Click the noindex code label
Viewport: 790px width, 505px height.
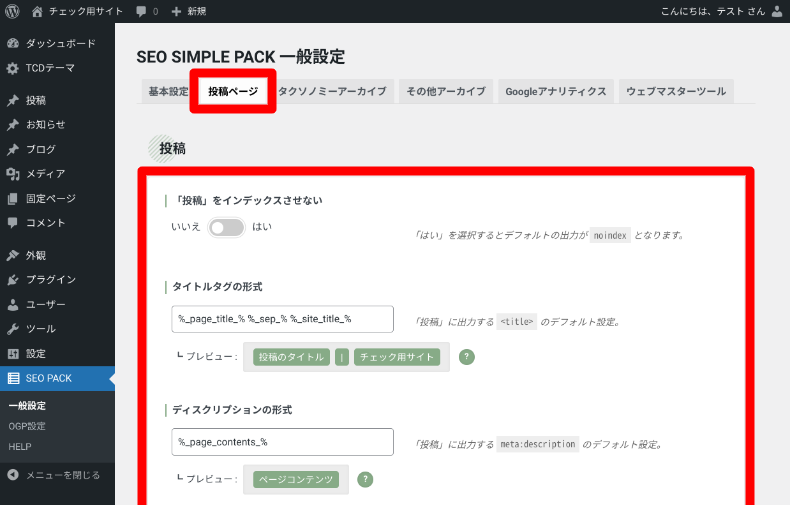point(610,235)
